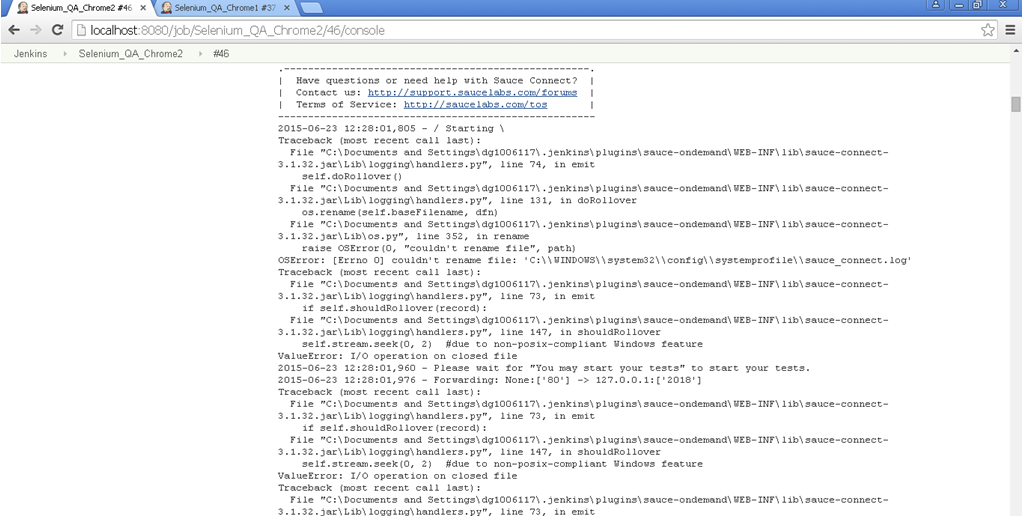Image resolution: width=1023 pixels, height=516 pixels.
Task: Click the page icon in the address bar
Action: pos(81,30)
